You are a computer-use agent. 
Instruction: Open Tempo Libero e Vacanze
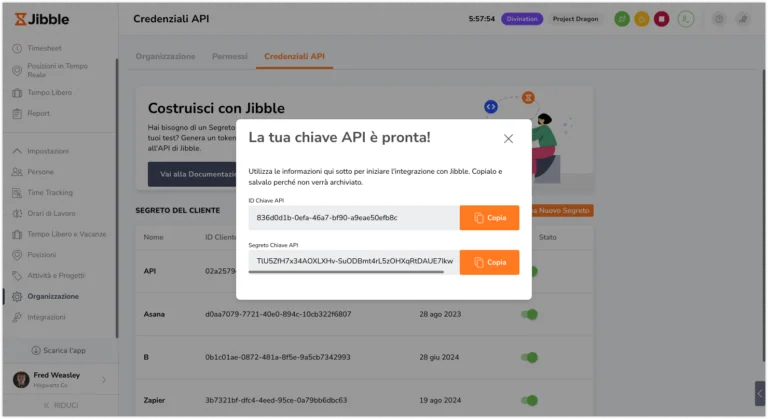click(x=67, y=234)
